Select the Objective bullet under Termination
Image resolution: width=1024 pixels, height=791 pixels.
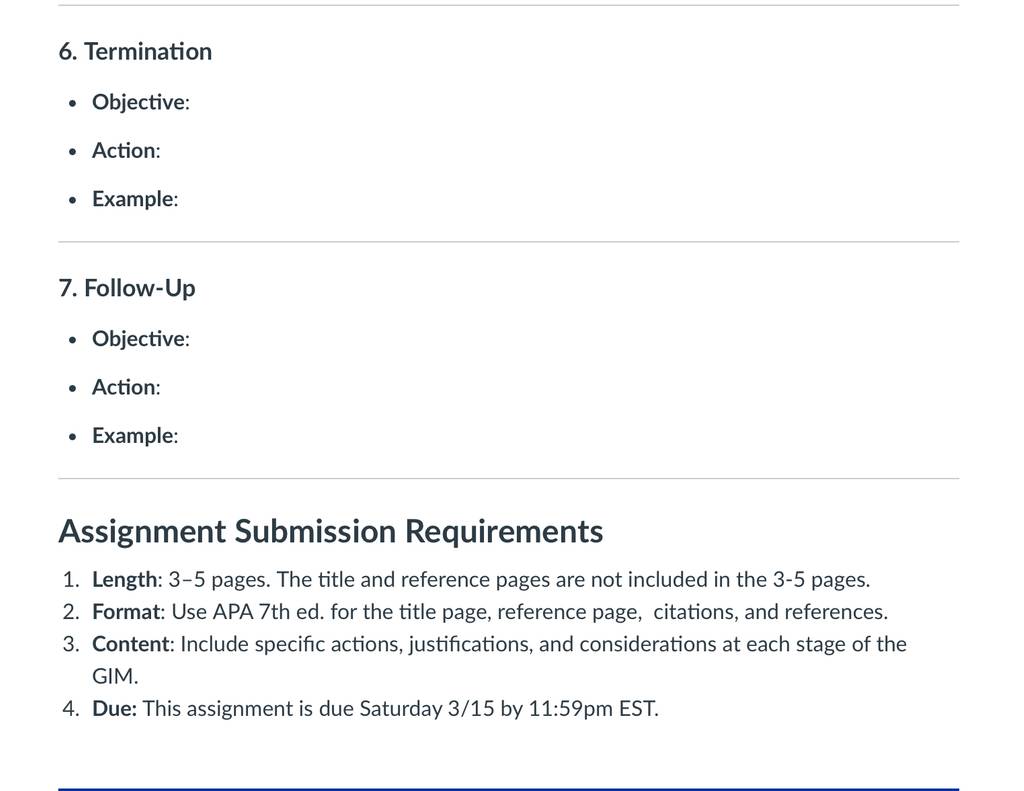click(140, 102)
